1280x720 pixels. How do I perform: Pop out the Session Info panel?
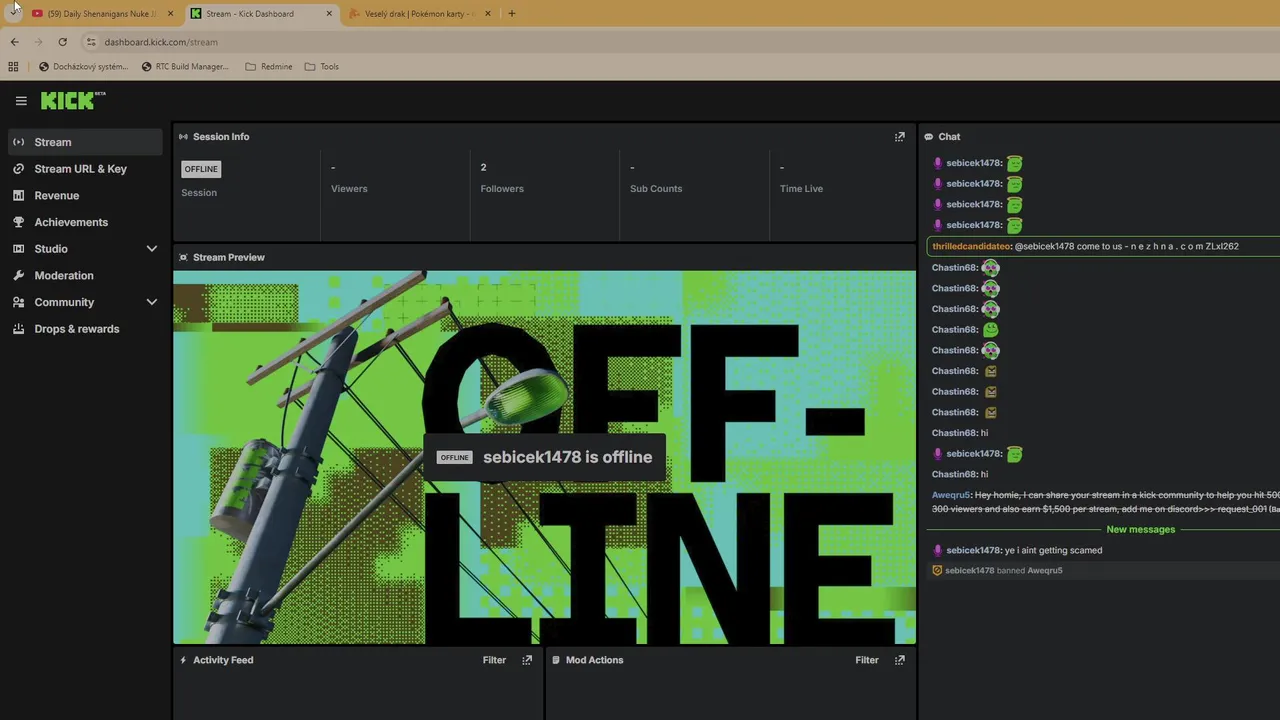tap(899, 137)
